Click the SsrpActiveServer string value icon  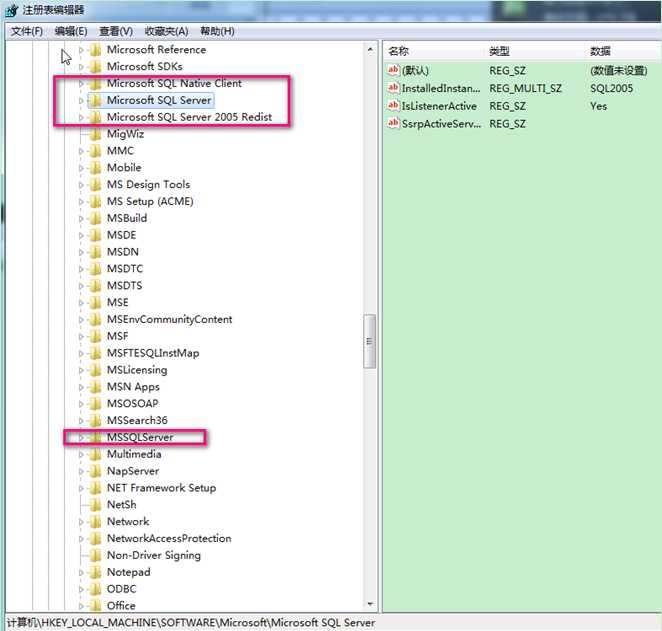393,123
